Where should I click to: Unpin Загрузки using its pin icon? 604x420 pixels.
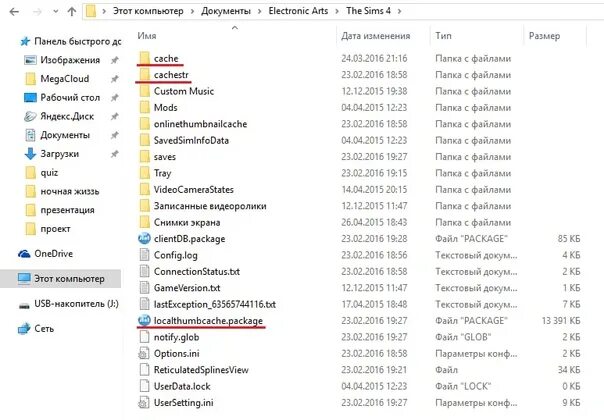point(114,154)
